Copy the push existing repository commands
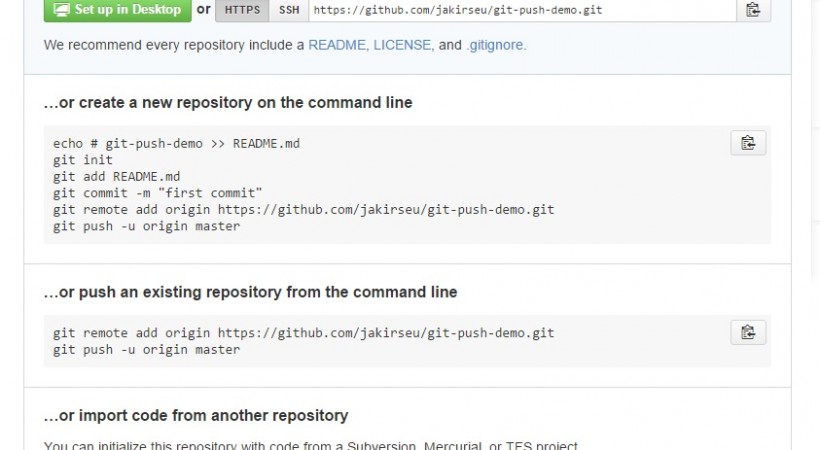The height and width of the screenshot is (450, 820). click(747, 332)
